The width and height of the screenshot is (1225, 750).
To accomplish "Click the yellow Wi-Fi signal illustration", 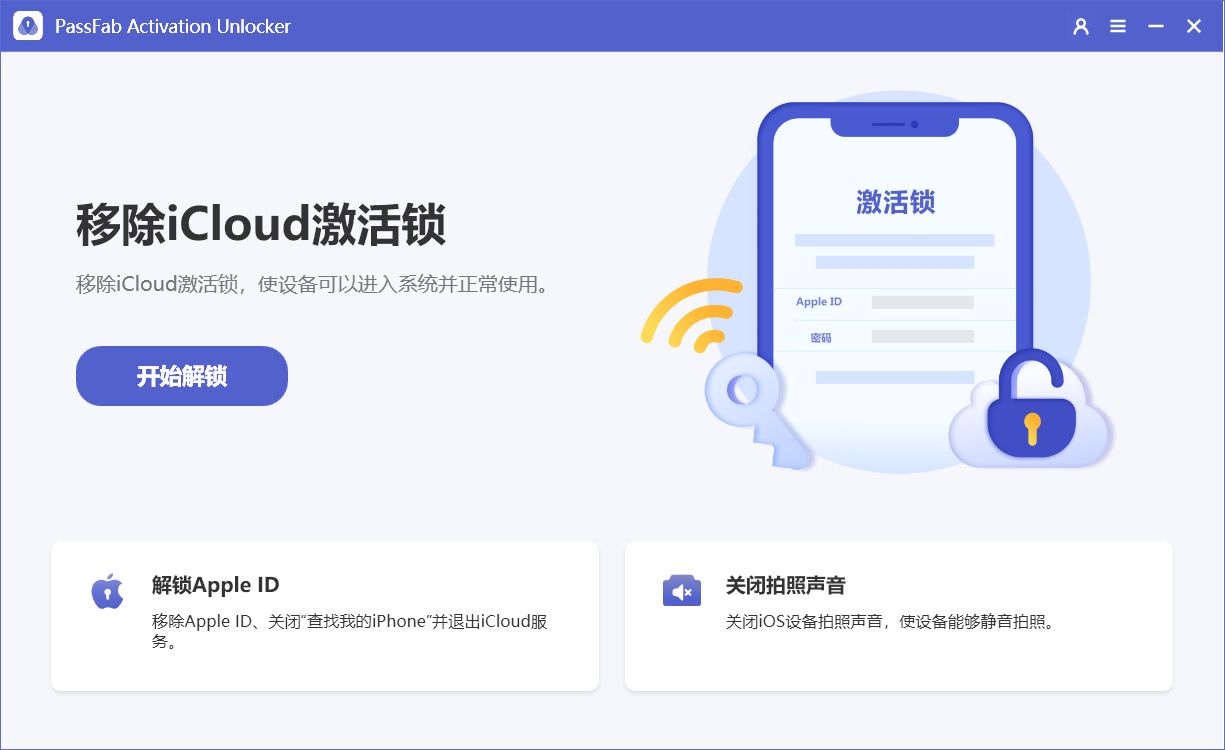I will 692,314.
